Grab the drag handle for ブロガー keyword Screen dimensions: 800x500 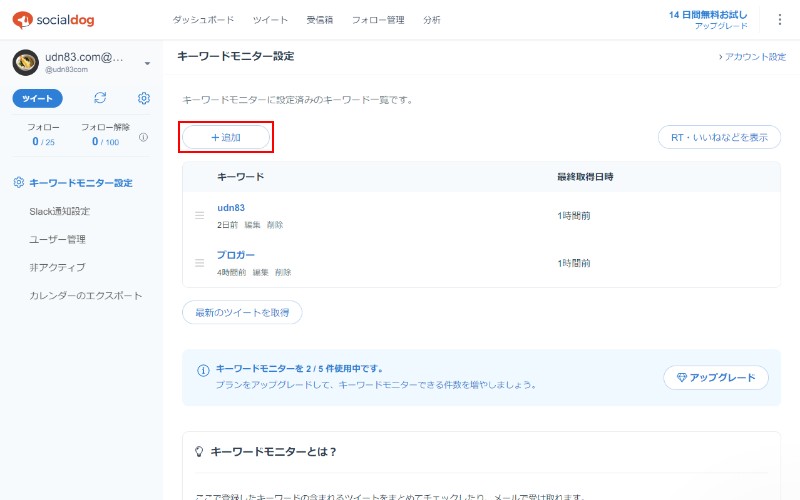(199, 263)
